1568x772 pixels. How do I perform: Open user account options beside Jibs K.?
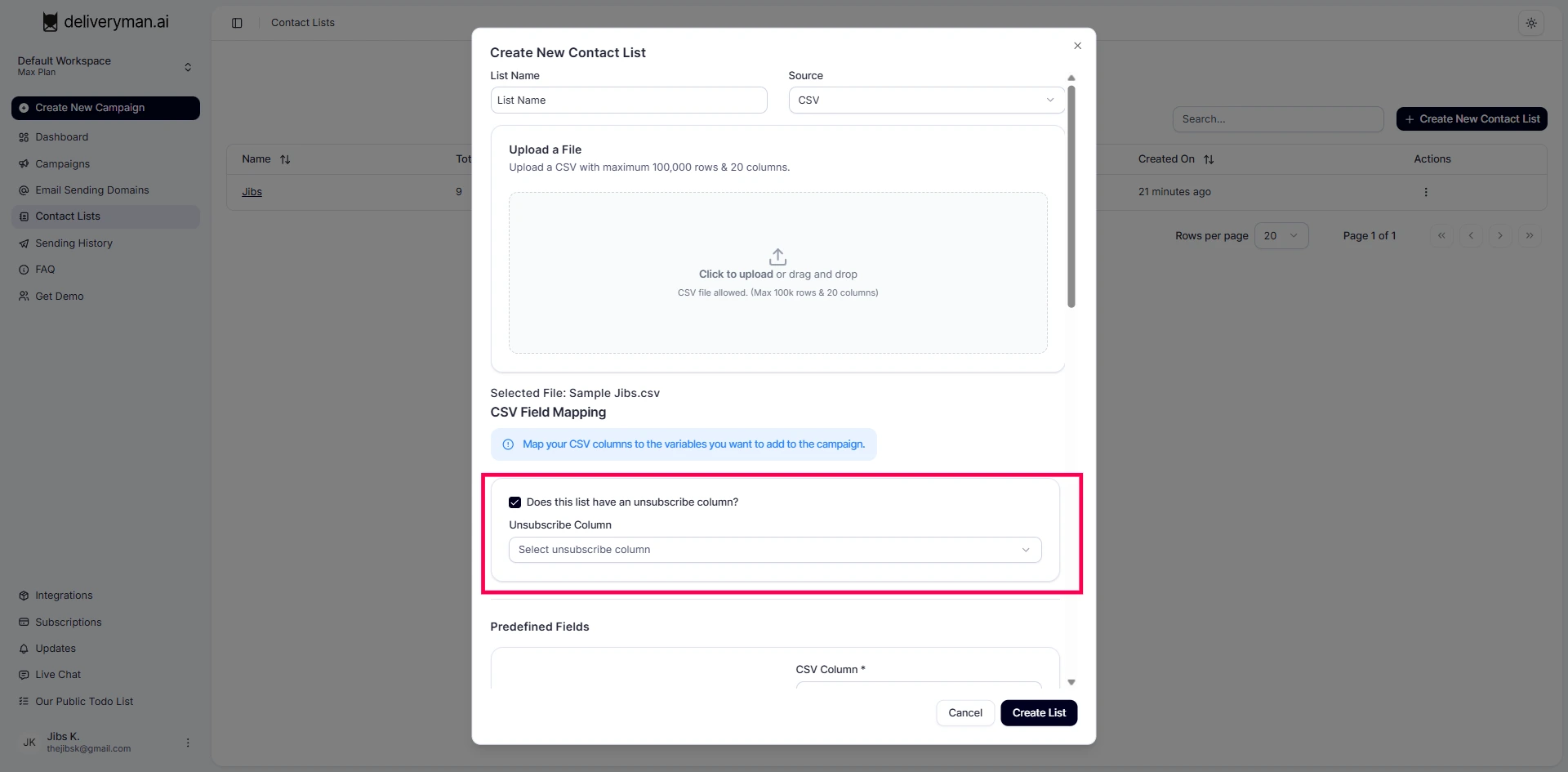pos(188,743)
